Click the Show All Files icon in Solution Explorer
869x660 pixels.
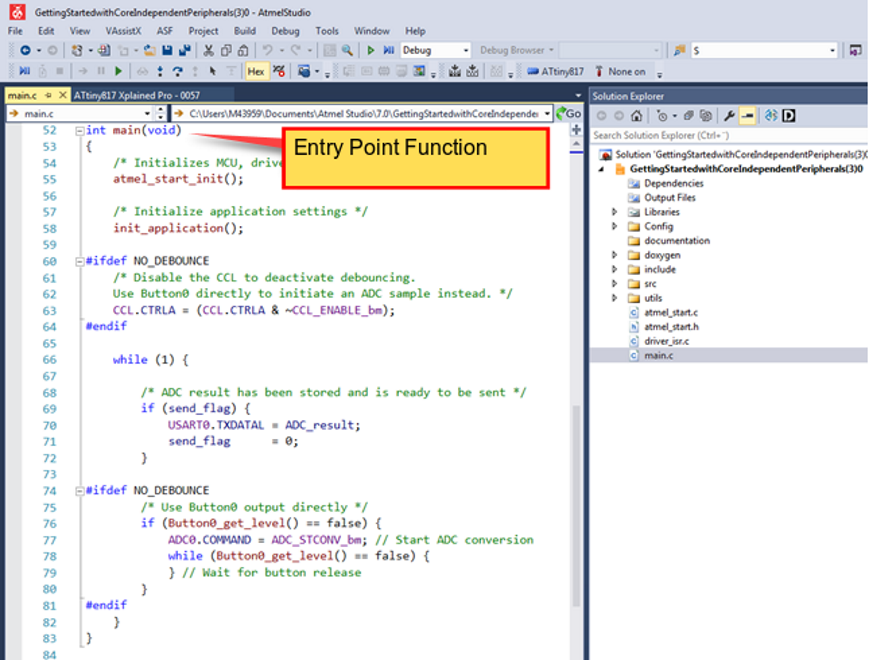coord(706,116)
